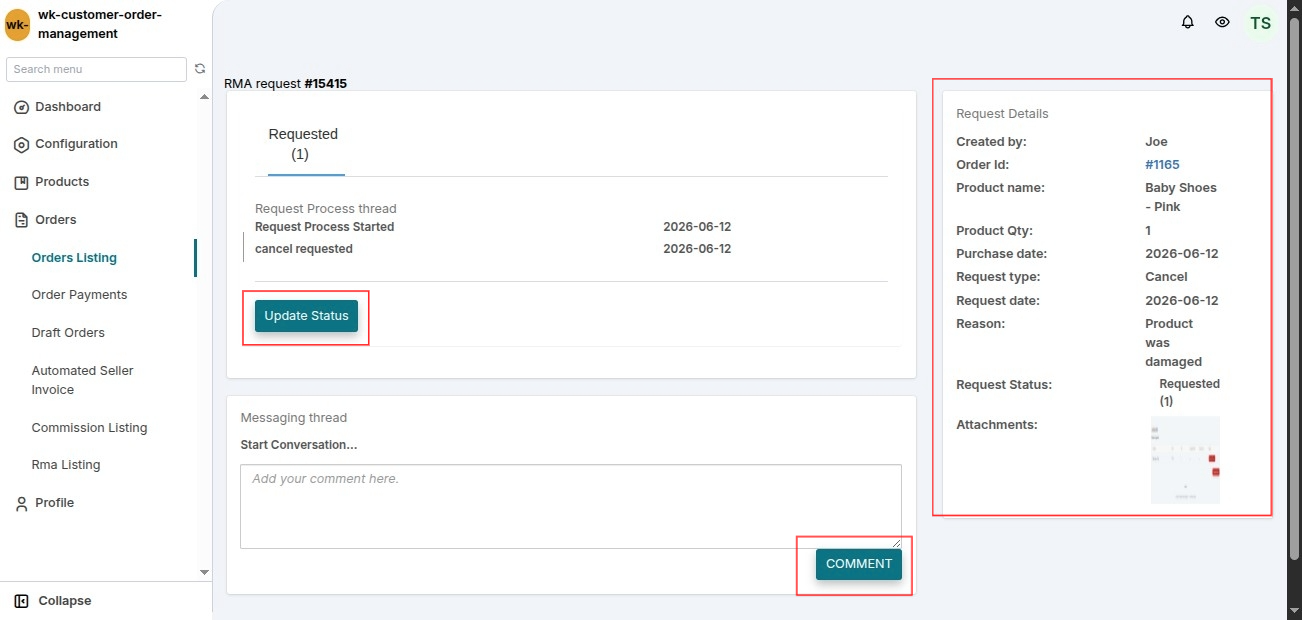Select the Requested (1) tab
Viewport: 1302px width, 620px height.
tap(303, 144)
